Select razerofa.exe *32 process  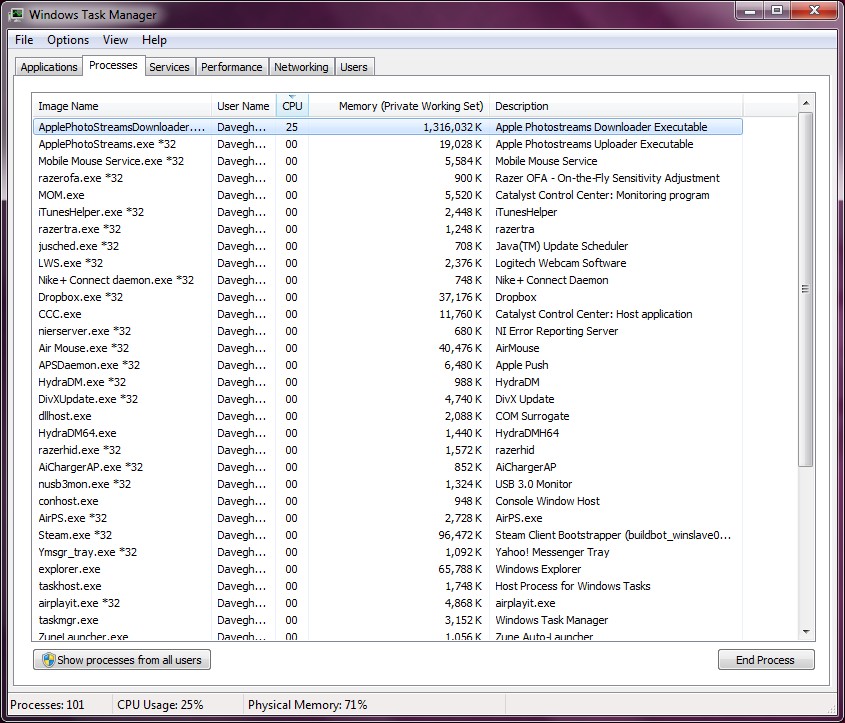(387, 178)
